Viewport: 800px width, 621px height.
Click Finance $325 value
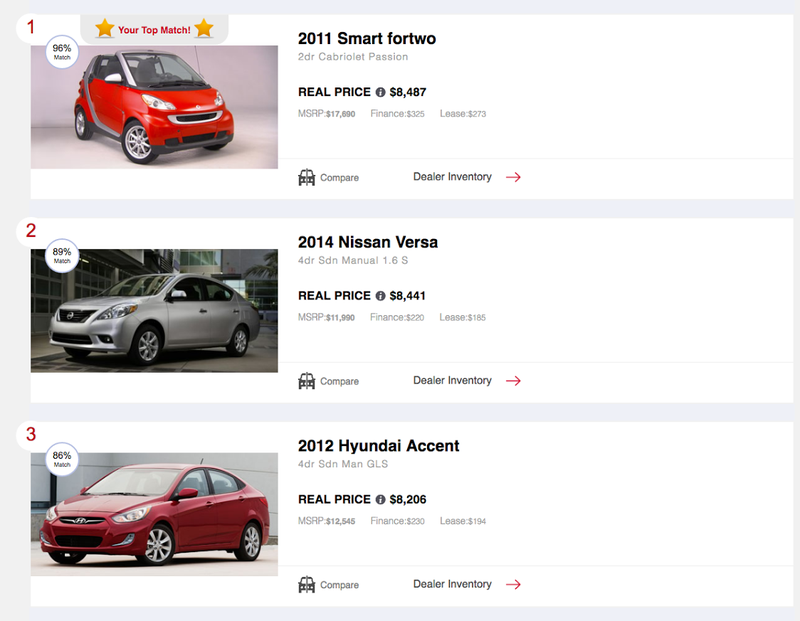(415, 114)
